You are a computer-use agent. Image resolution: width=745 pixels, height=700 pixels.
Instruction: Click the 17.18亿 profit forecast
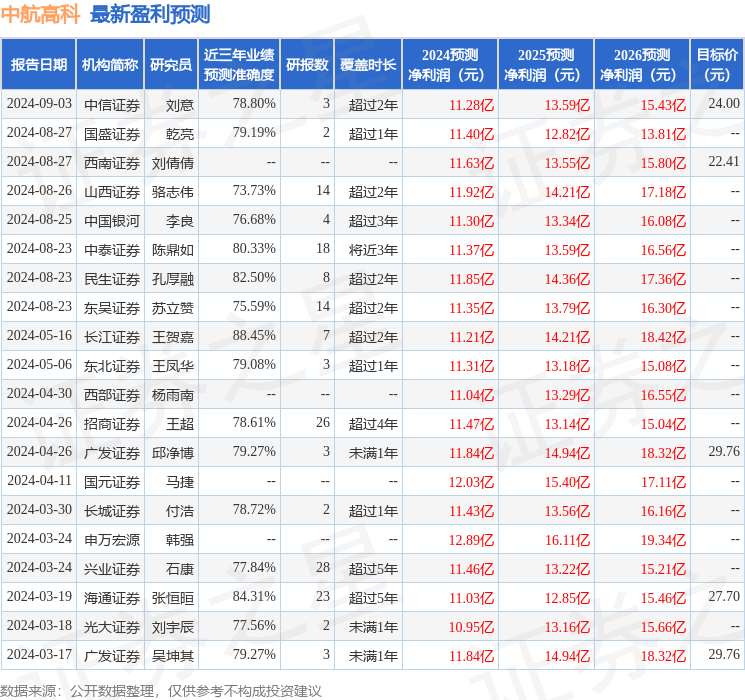pyautogui.click(x=663, y=192)
